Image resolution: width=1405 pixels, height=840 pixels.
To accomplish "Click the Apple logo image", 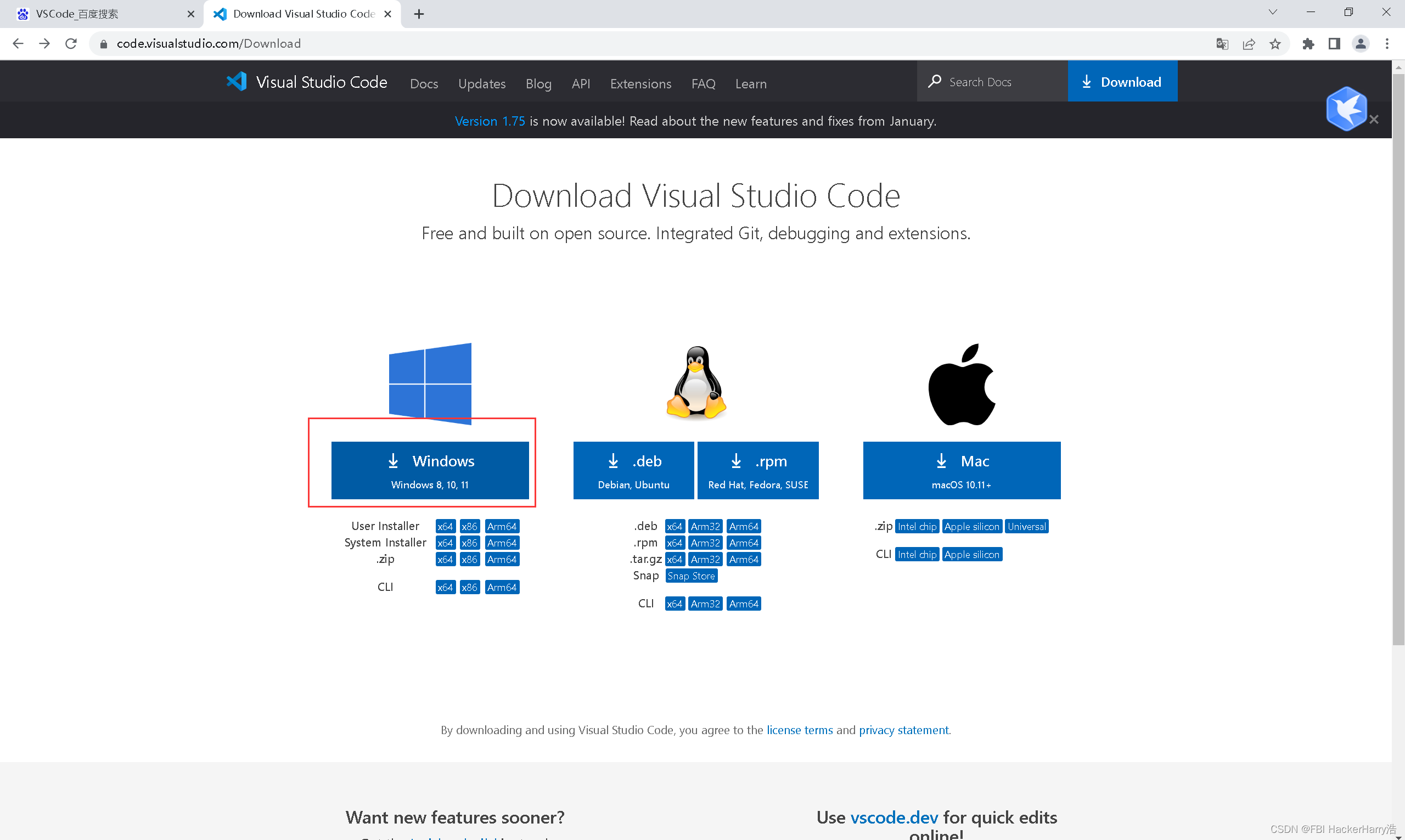I will click(x=962, y=384).
